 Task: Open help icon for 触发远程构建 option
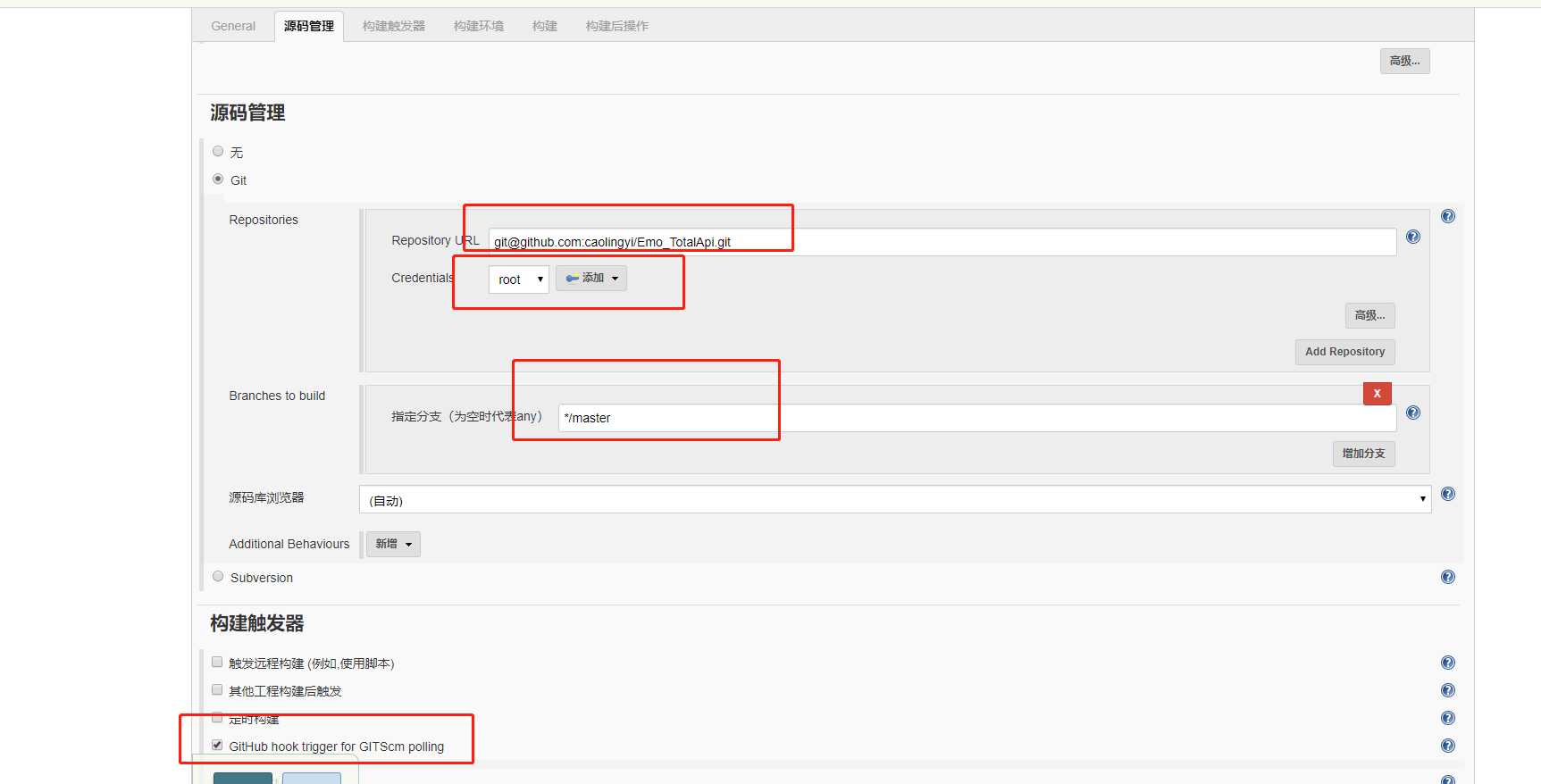pos(1448,663)
